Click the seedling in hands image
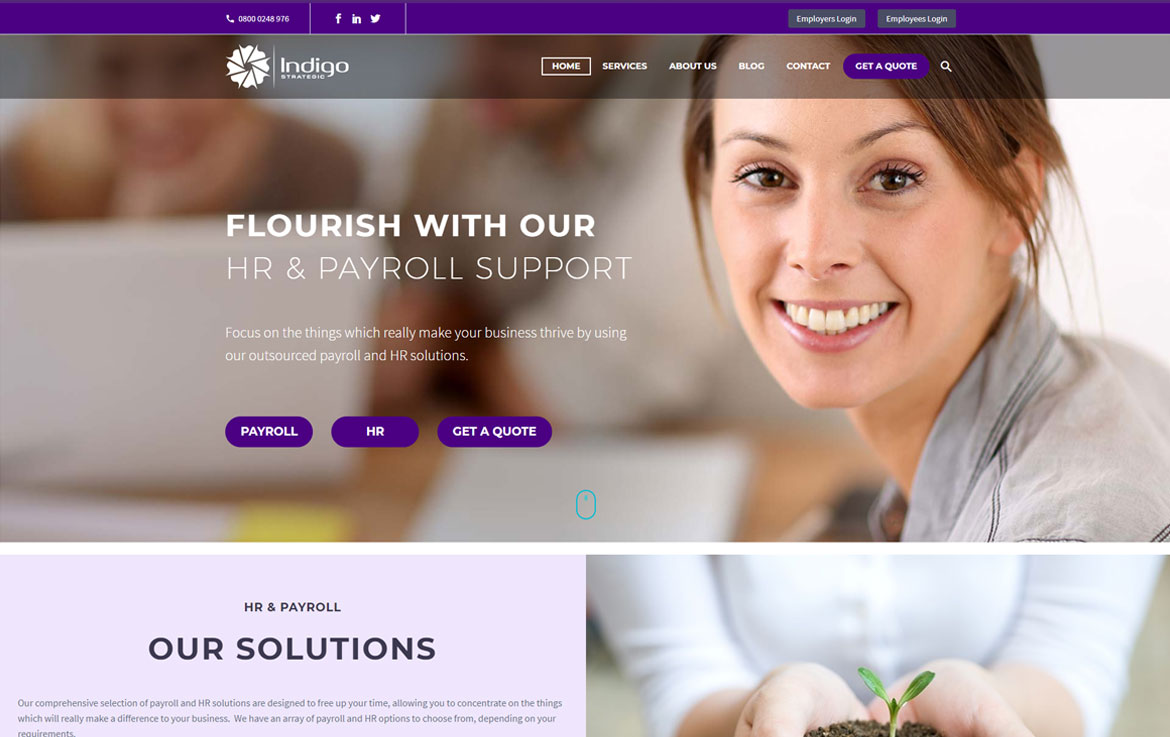The width and height of the screenshot is (1170, 737). tap(878, 646)
